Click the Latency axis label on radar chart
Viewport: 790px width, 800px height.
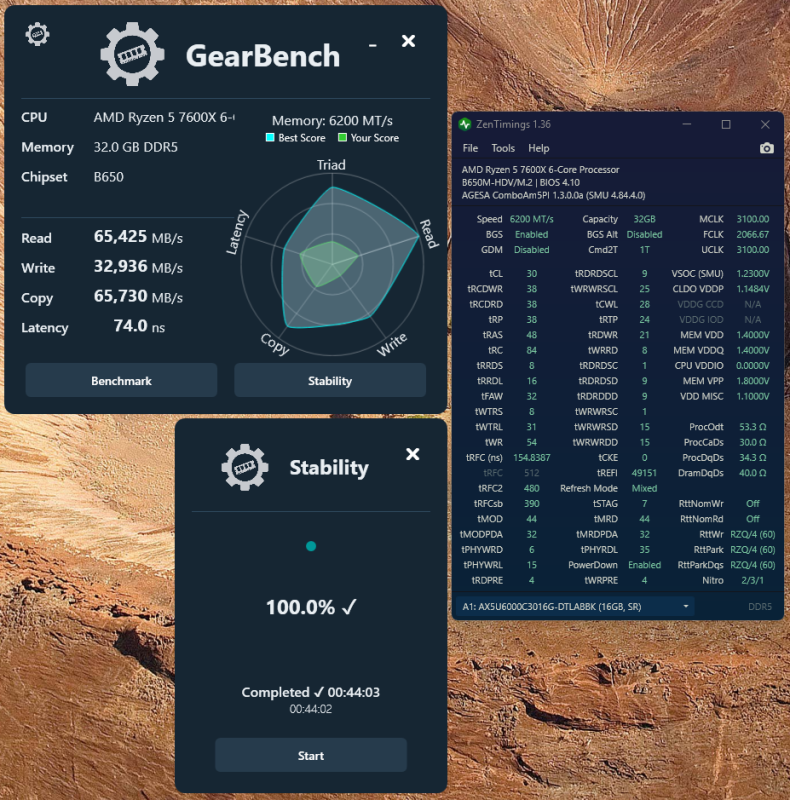pyautogui.click(x=237, y=232)
